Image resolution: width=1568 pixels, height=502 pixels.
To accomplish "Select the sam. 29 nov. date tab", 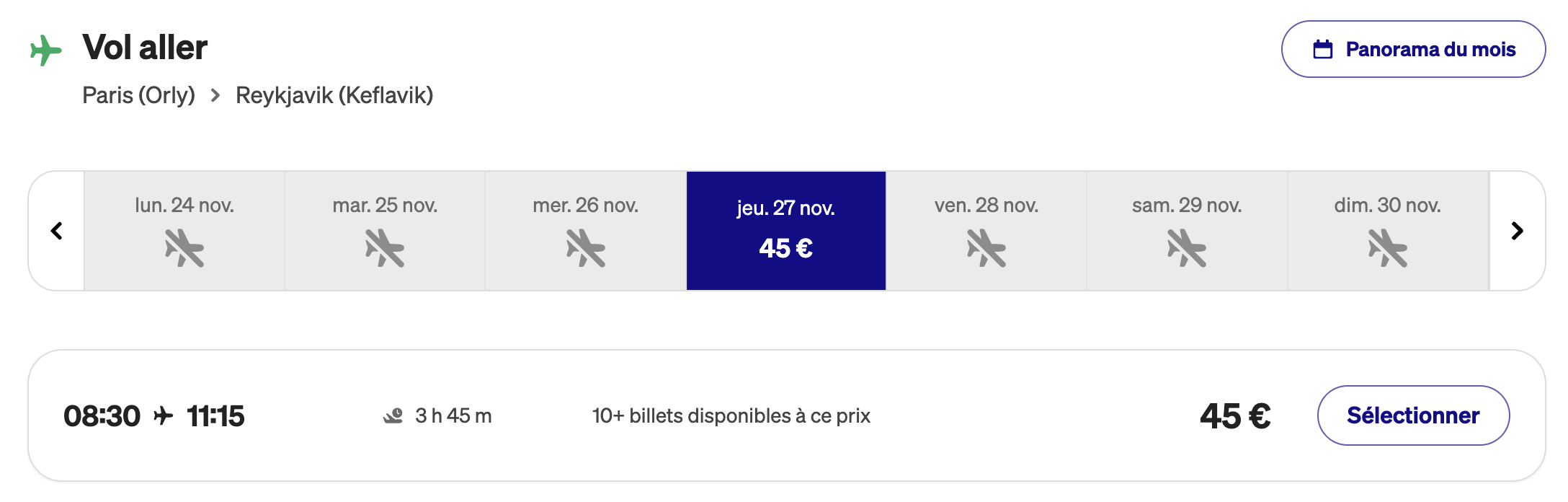I will pos(1186,231).
